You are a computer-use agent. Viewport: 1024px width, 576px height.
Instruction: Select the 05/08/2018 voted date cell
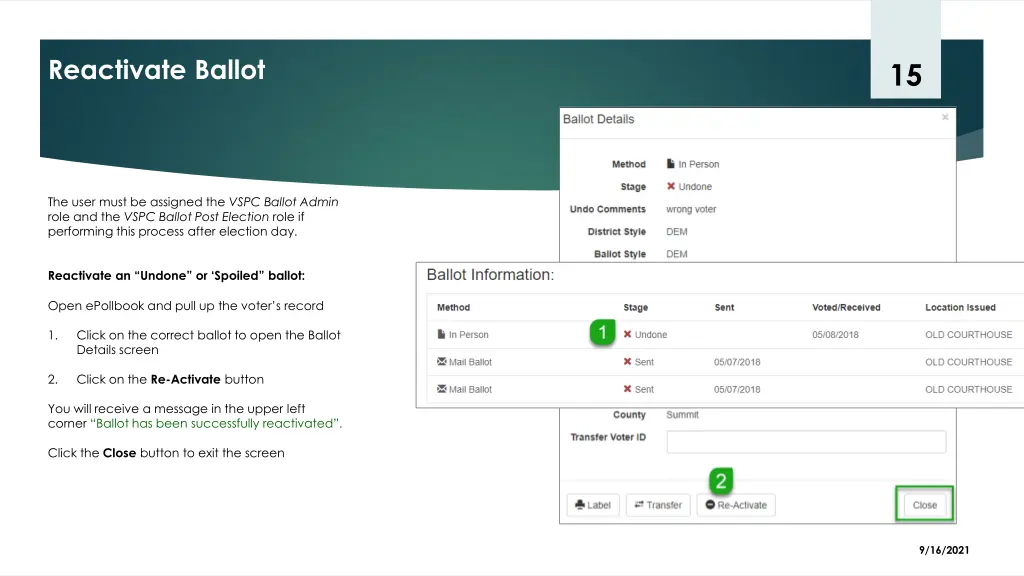835,335
